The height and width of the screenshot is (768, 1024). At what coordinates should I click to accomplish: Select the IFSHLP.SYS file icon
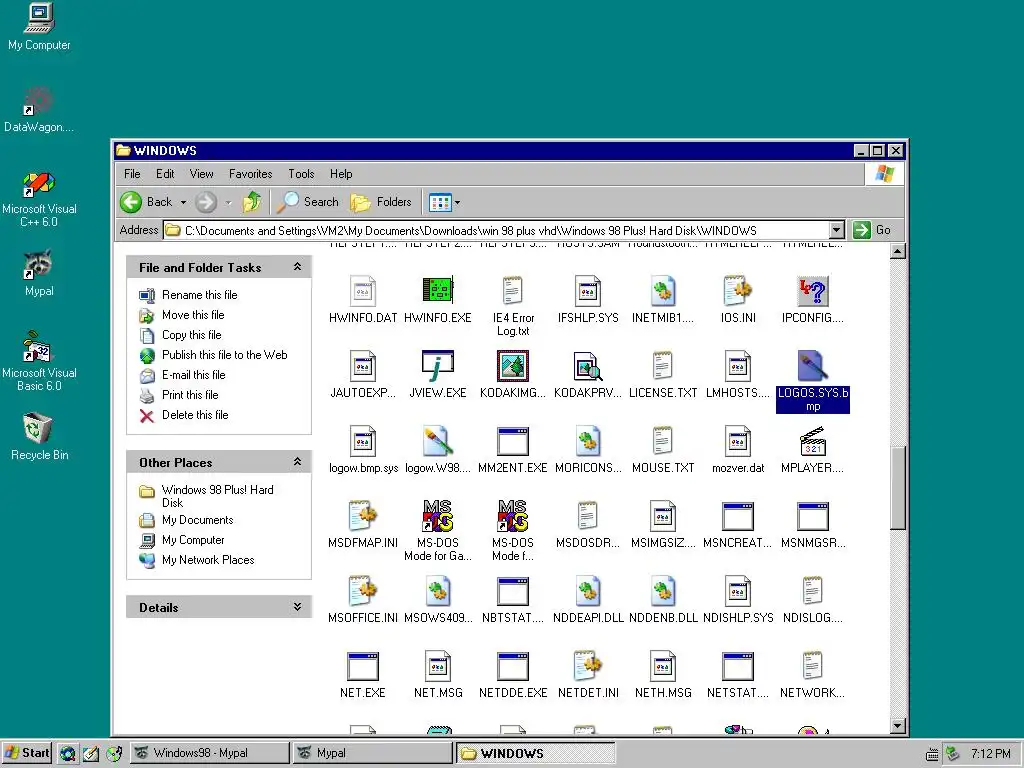pos(588,290)
